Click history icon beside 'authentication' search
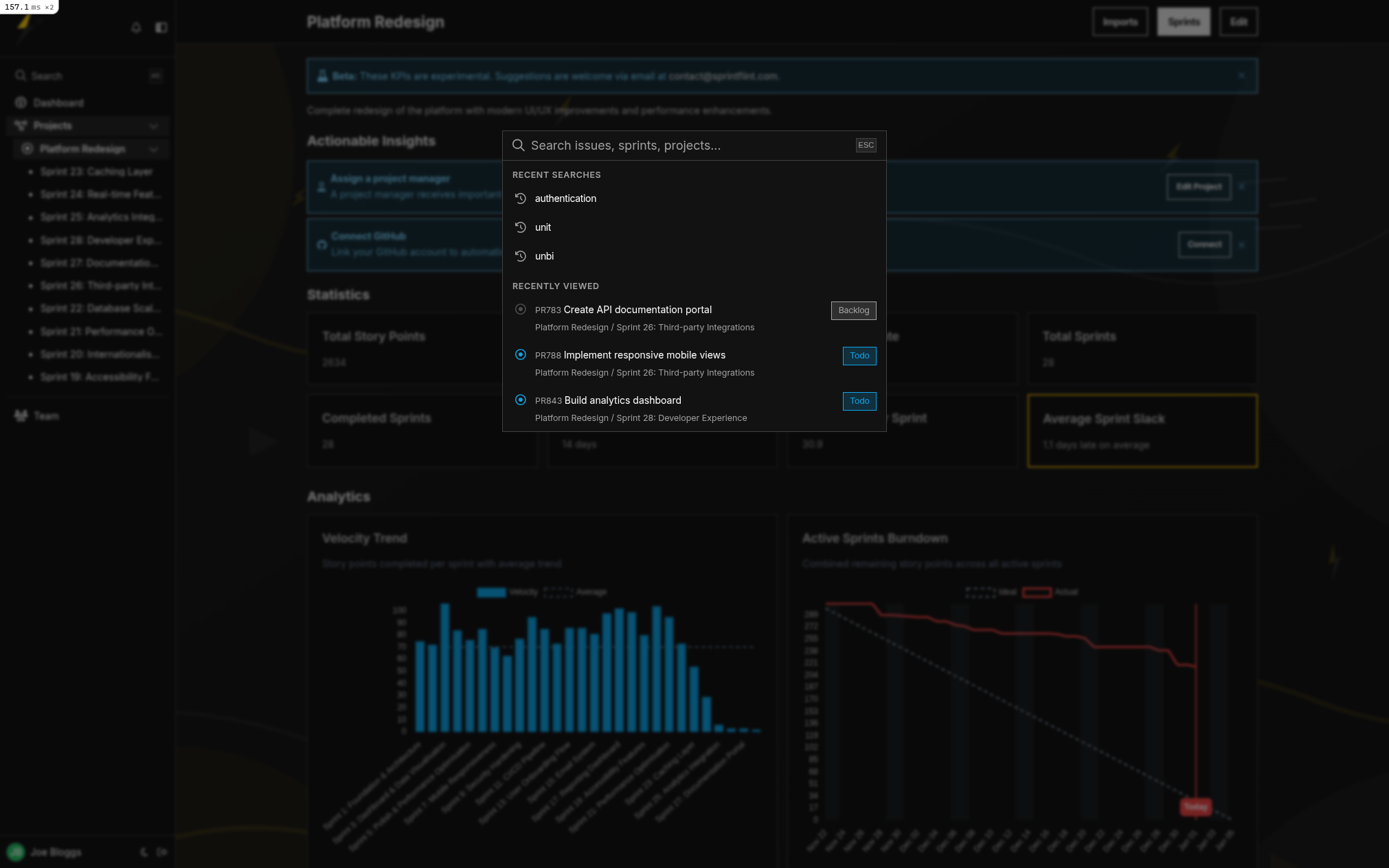Image resolution: width=1389 pixels, height=868 pixels. (521, 198)
